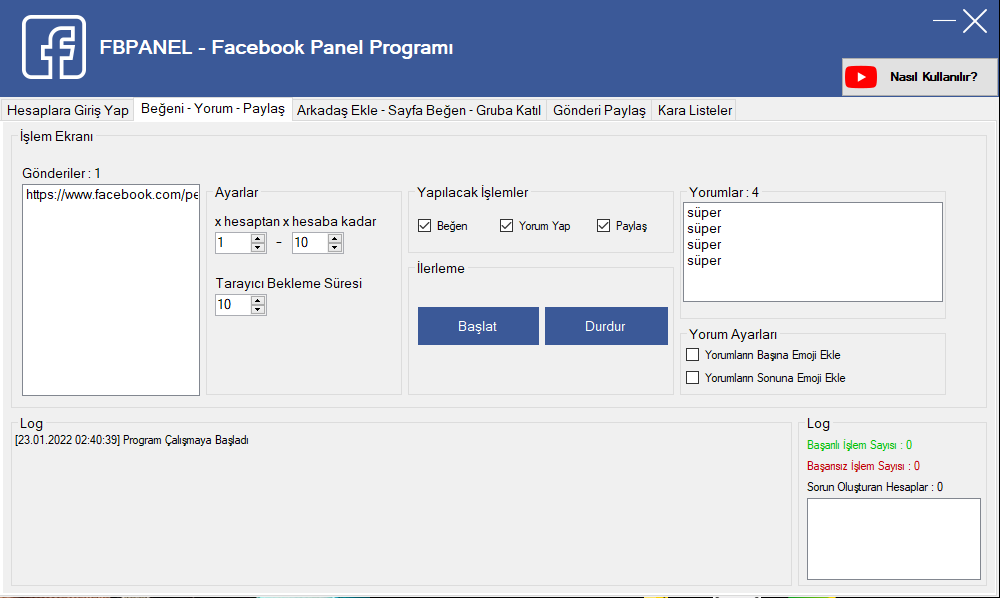Switch to the Gönderi Paylaş tab
Screen dimensions: 1000x598
(x=599, y=111)
